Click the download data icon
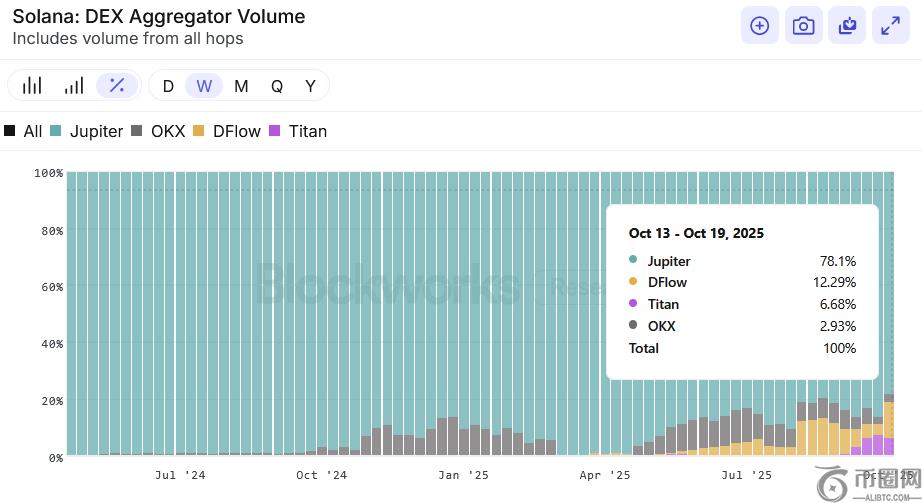The height and width of the screenshot is (503, 922). click(847, 27)
